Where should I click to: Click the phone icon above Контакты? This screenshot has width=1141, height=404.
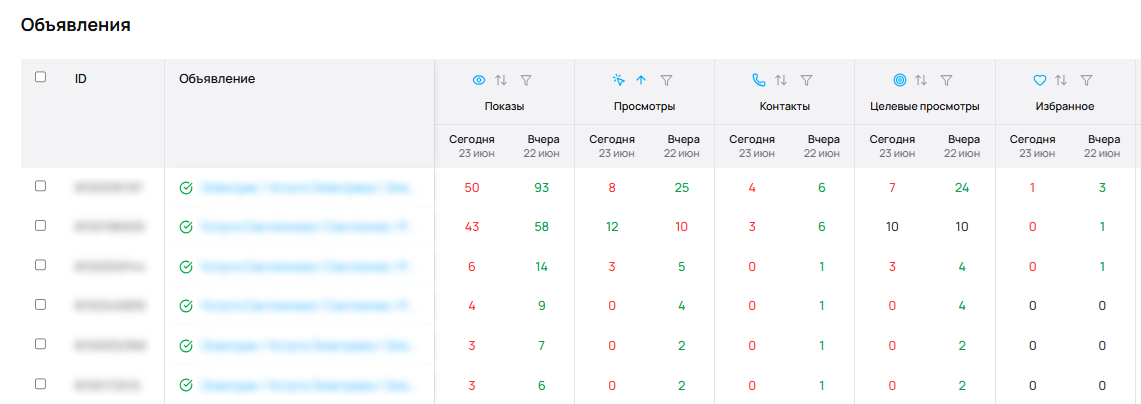(759, 80)
